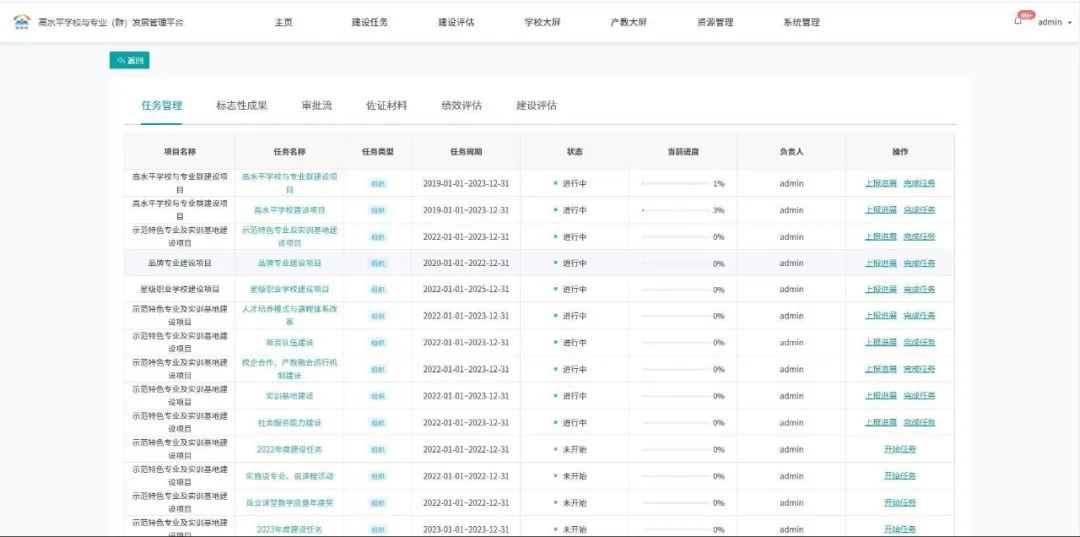Viewport: 1080px width, 537px height.
Task: Click the date range 2020-01-01~2022-12-31
Action: click(x=466, y=263)
